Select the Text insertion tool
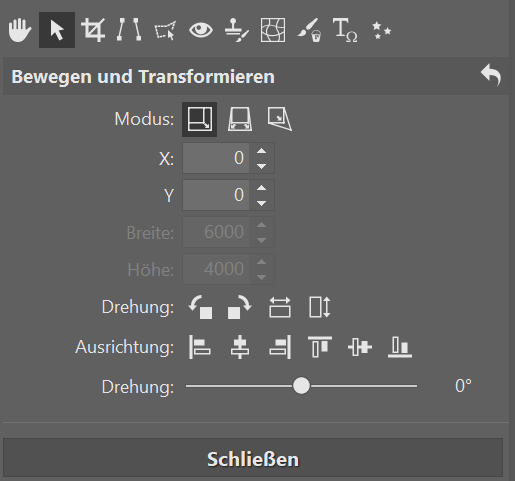The height and width of the screenshot is (481, 515). 345,30
